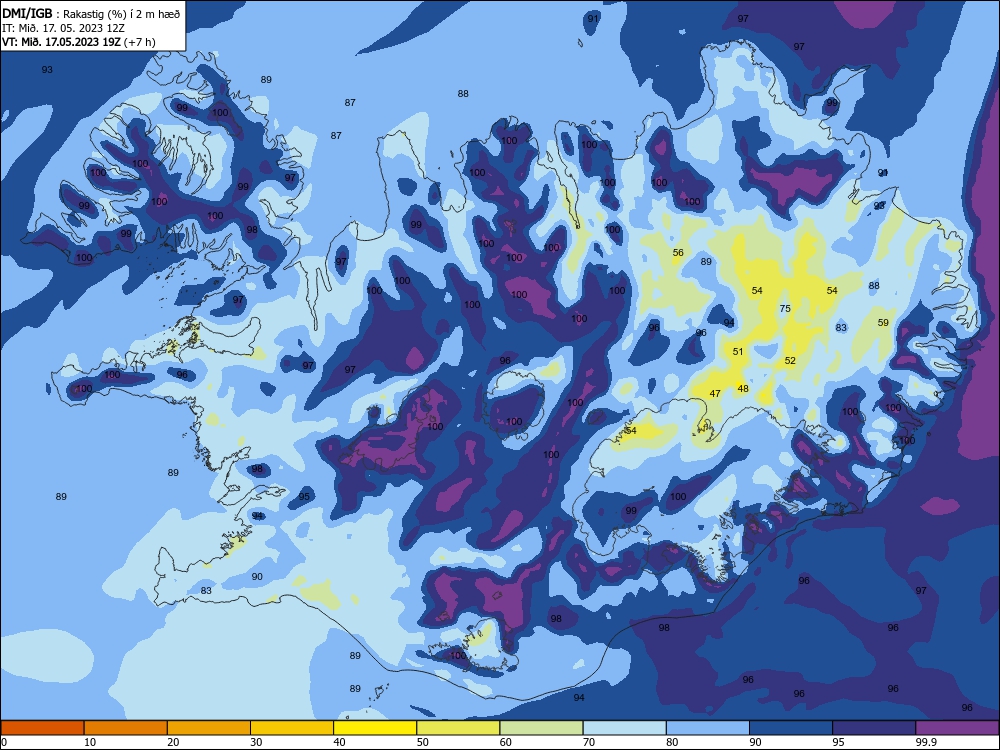This screenshot has height=750, width=1000.
Task: Select the 60–70 pale green legend swatch
Action: tap(541, 728)
